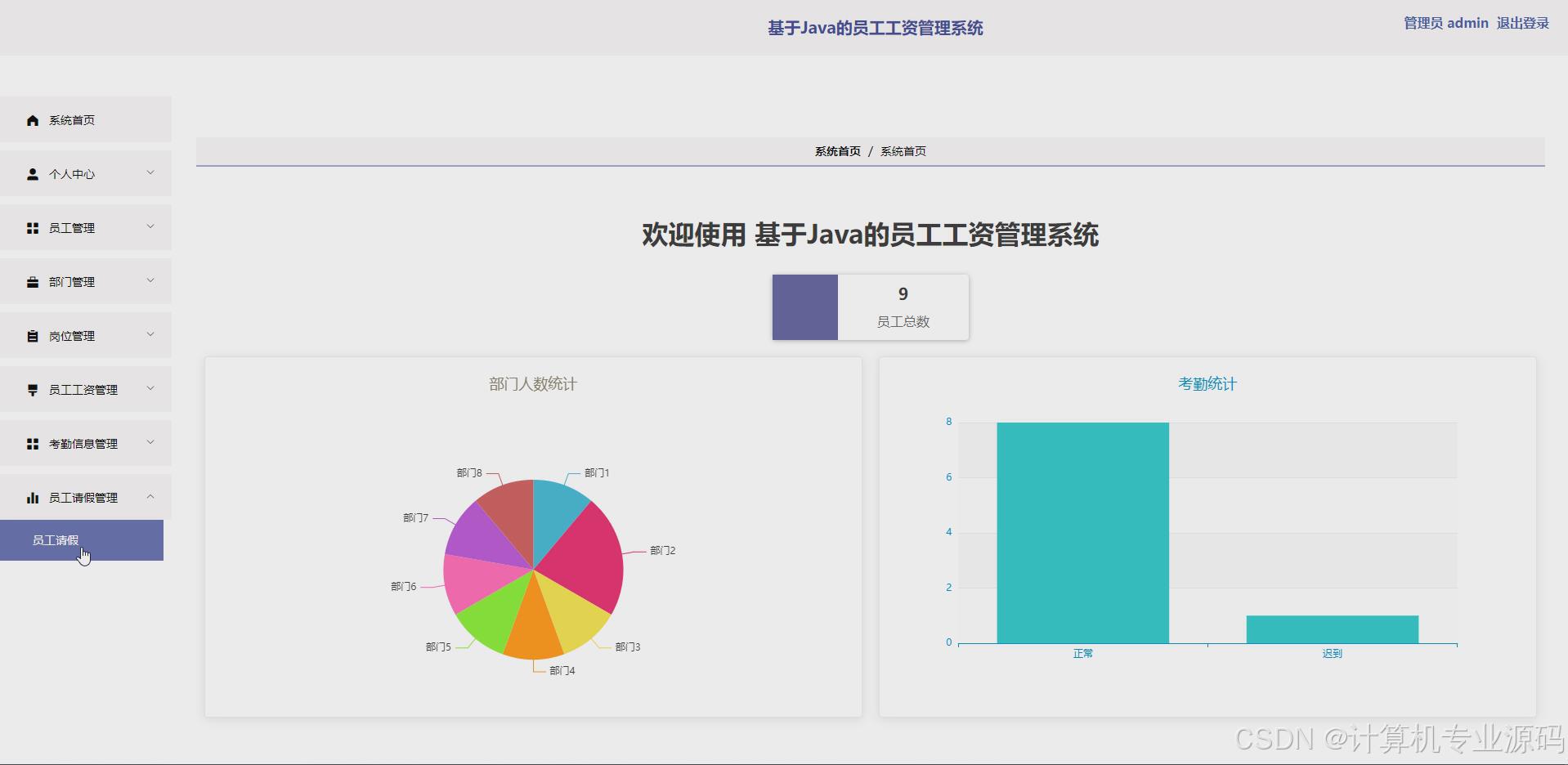Image resolution: width=1568 pixels, height=765 pixels.
Task: Expand the 员工工资管理 chevron arrow
Action: 150,388
